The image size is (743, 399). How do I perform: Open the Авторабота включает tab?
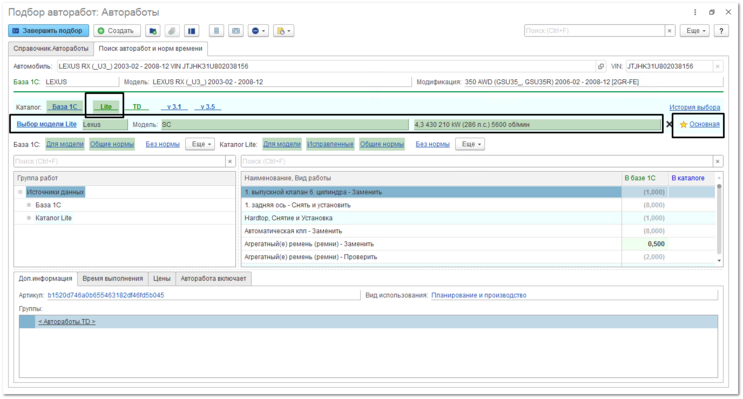tap(213, 279)
